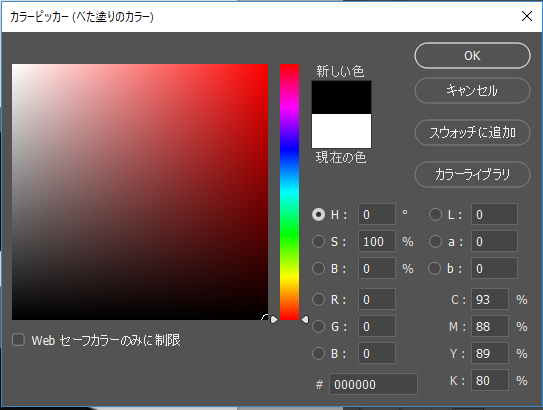The height and width of the screenshot is (410, 543).
Task: Select the G green radio button
Action: tap(318, 326)
